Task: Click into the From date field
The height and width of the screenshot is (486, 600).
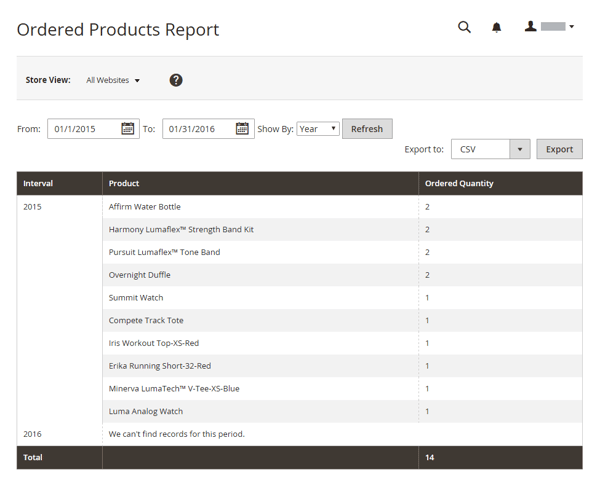Action: pyautogui.click(x=84, y=129)
